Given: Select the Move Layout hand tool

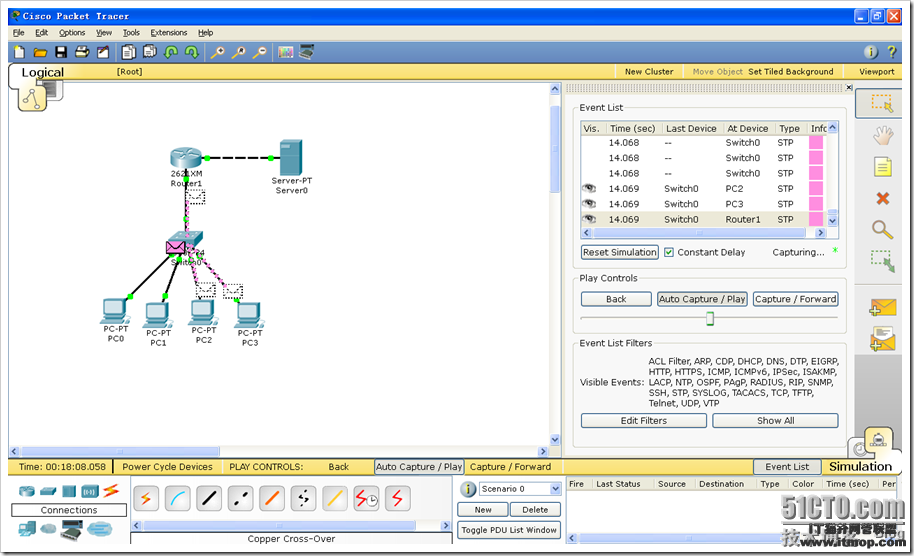Looking at the screenshot, I should point(883,136).
